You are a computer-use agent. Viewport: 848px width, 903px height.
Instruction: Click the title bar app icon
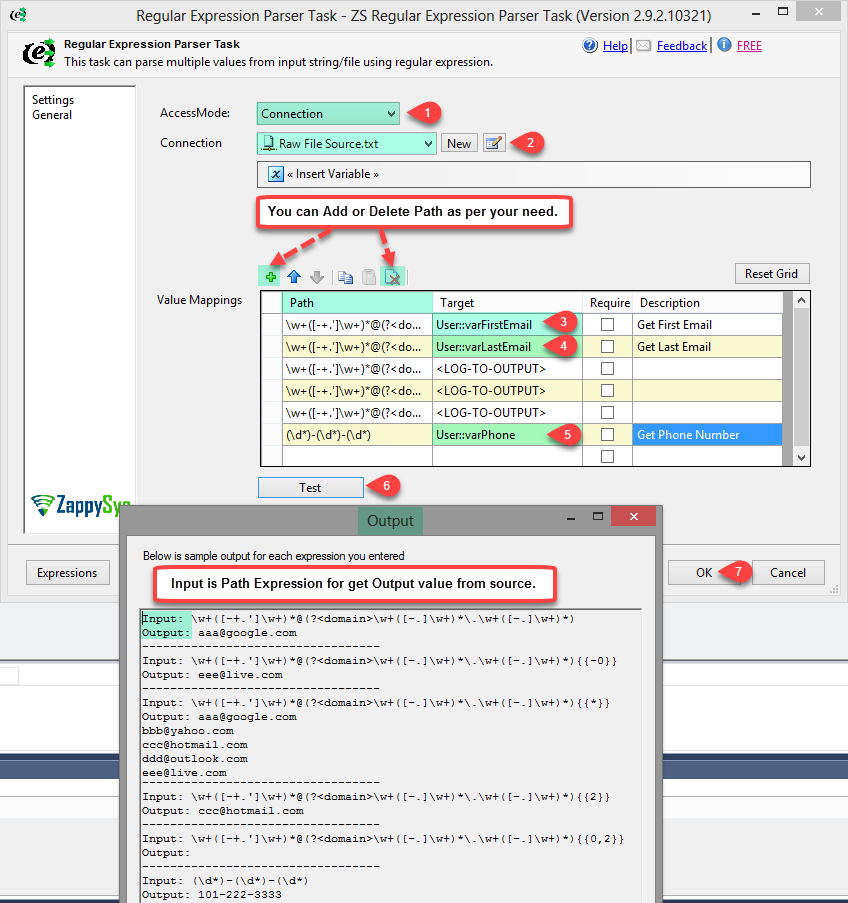pyautogui.click(x=18, y=14)
